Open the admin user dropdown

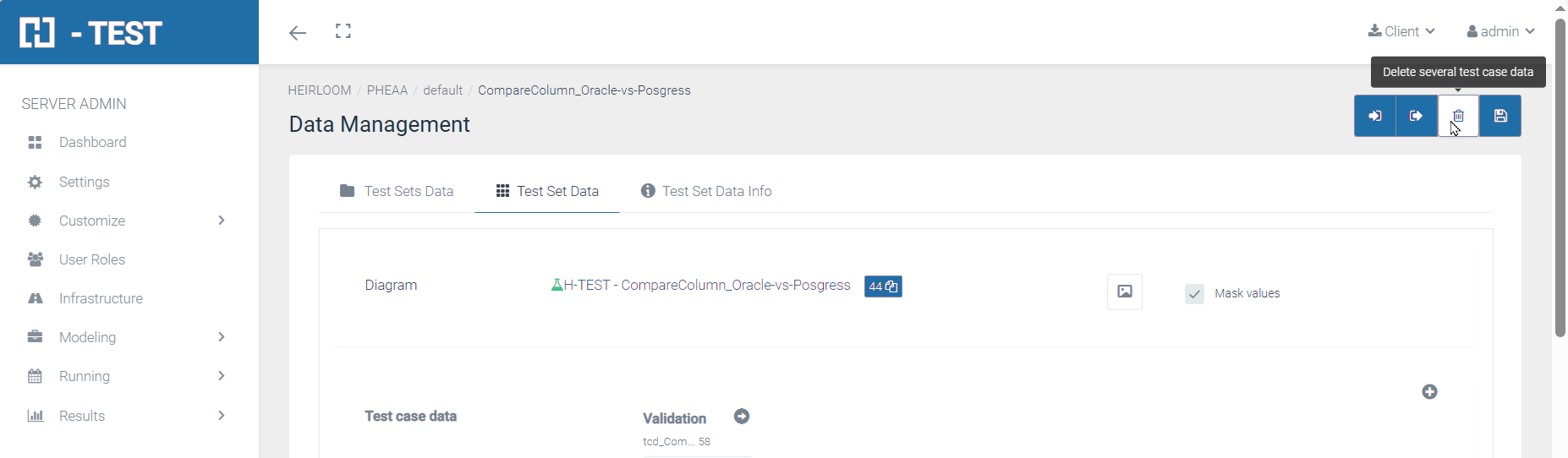(x=1500, y=31)
